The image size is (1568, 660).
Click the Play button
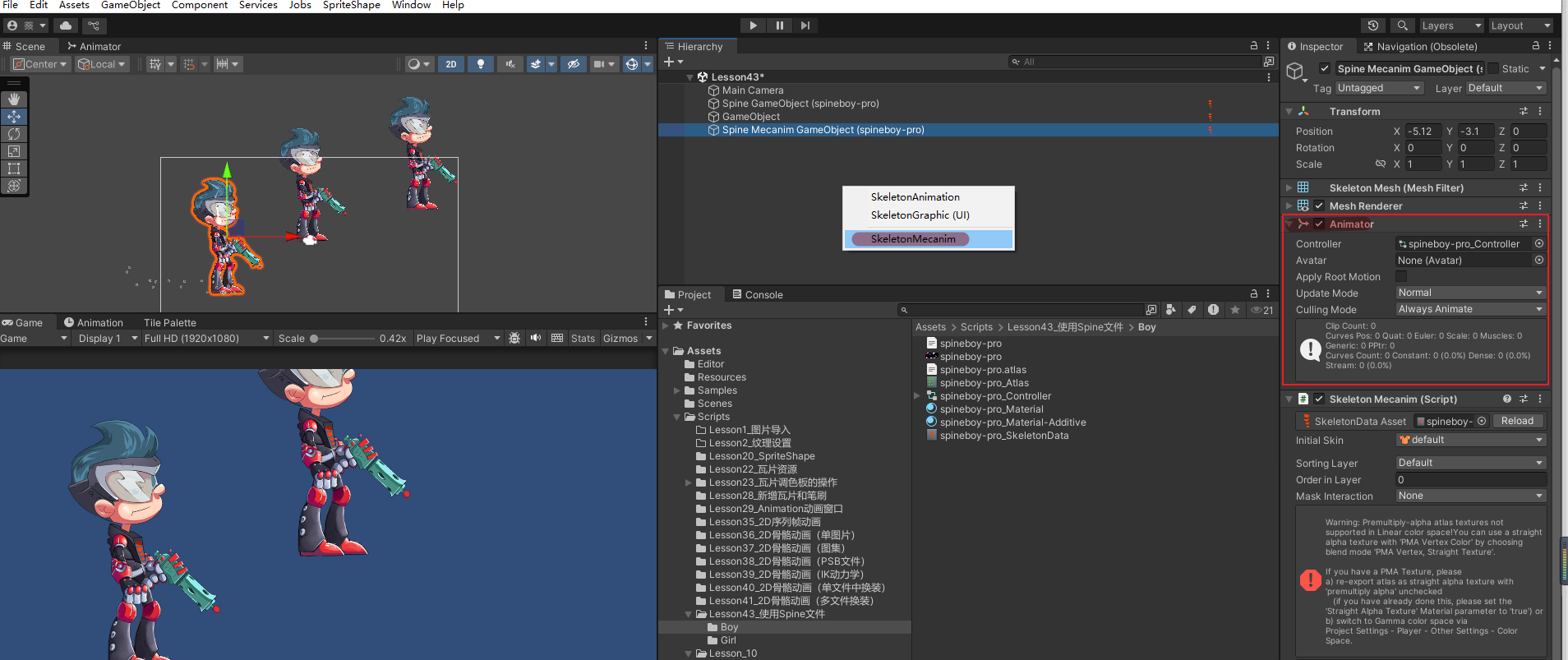753,25
